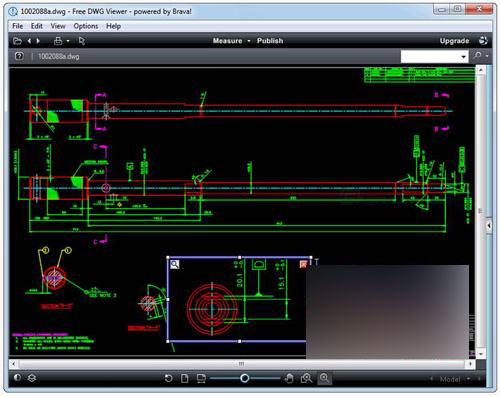Click the fit page icon

tap(185, 378)
